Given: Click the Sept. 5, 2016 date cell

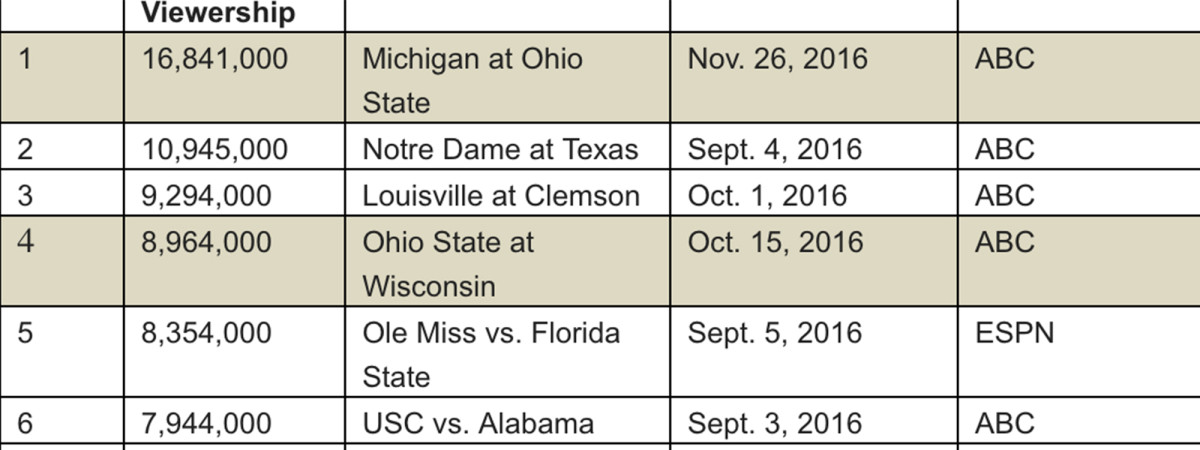Looking at the screenshot, I should click(774, 333).
